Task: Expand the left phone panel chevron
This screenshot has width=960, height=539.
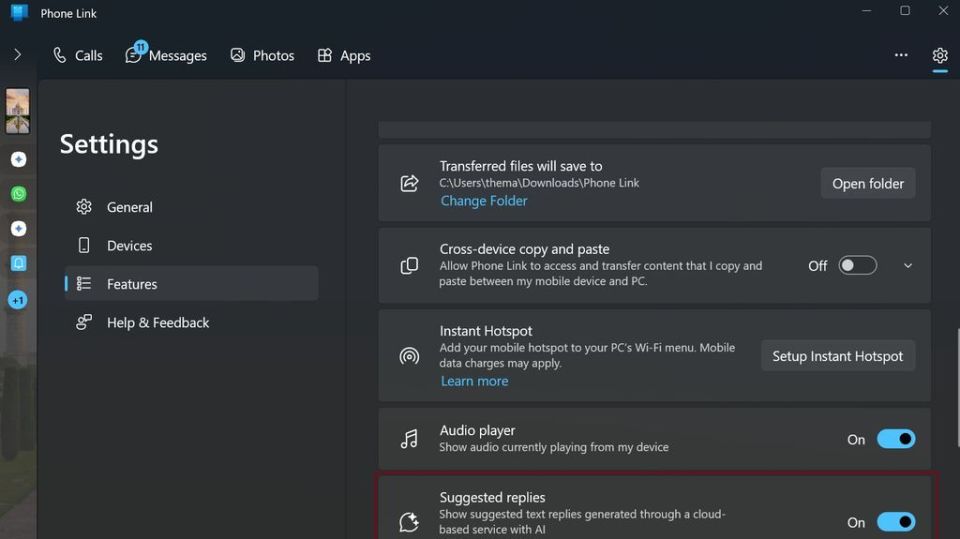Action: [x=17, y=55]
